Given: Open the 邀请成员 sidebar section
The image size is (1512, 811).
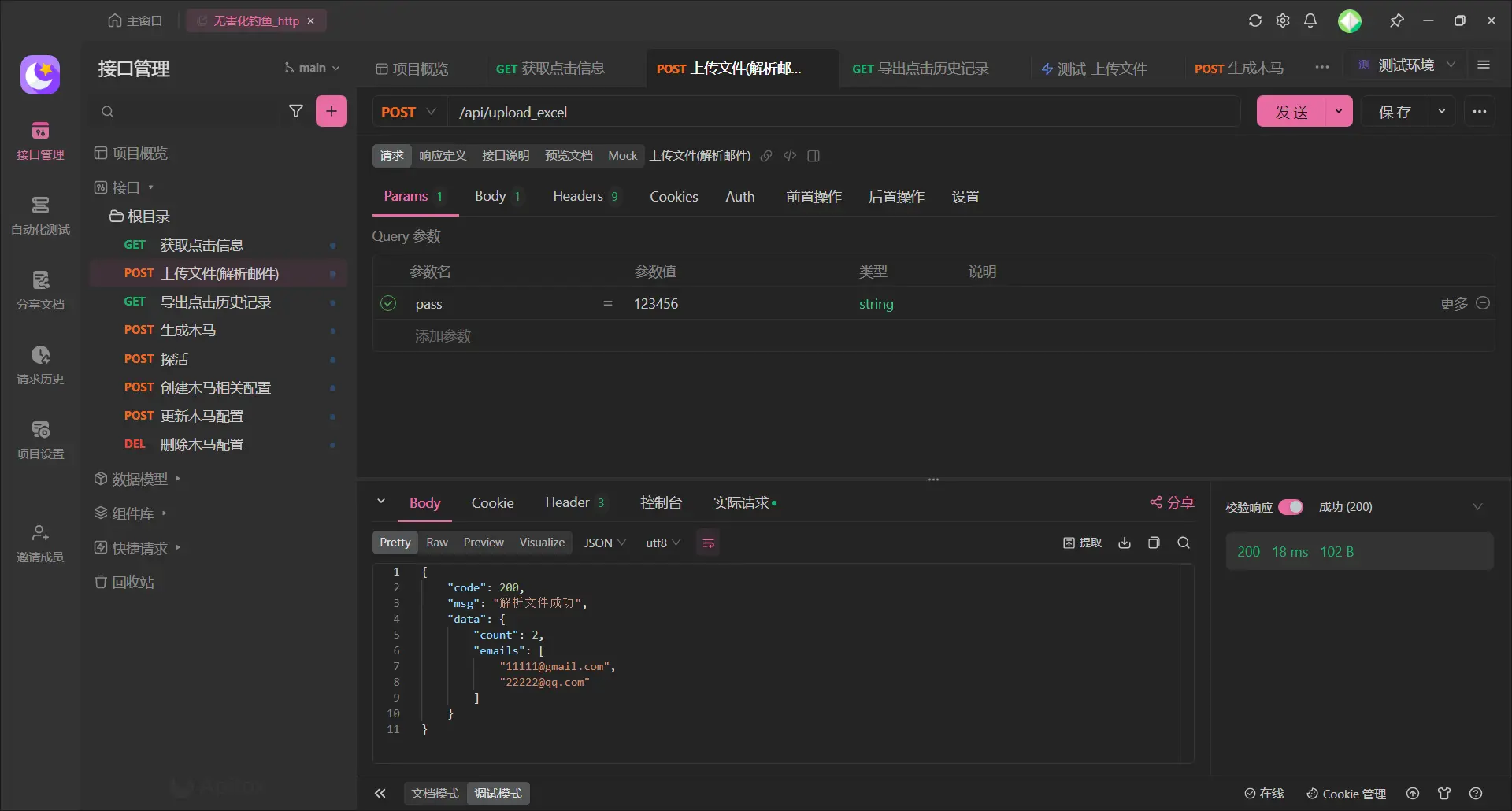Looking at the screenshot, I should point(40,544).
